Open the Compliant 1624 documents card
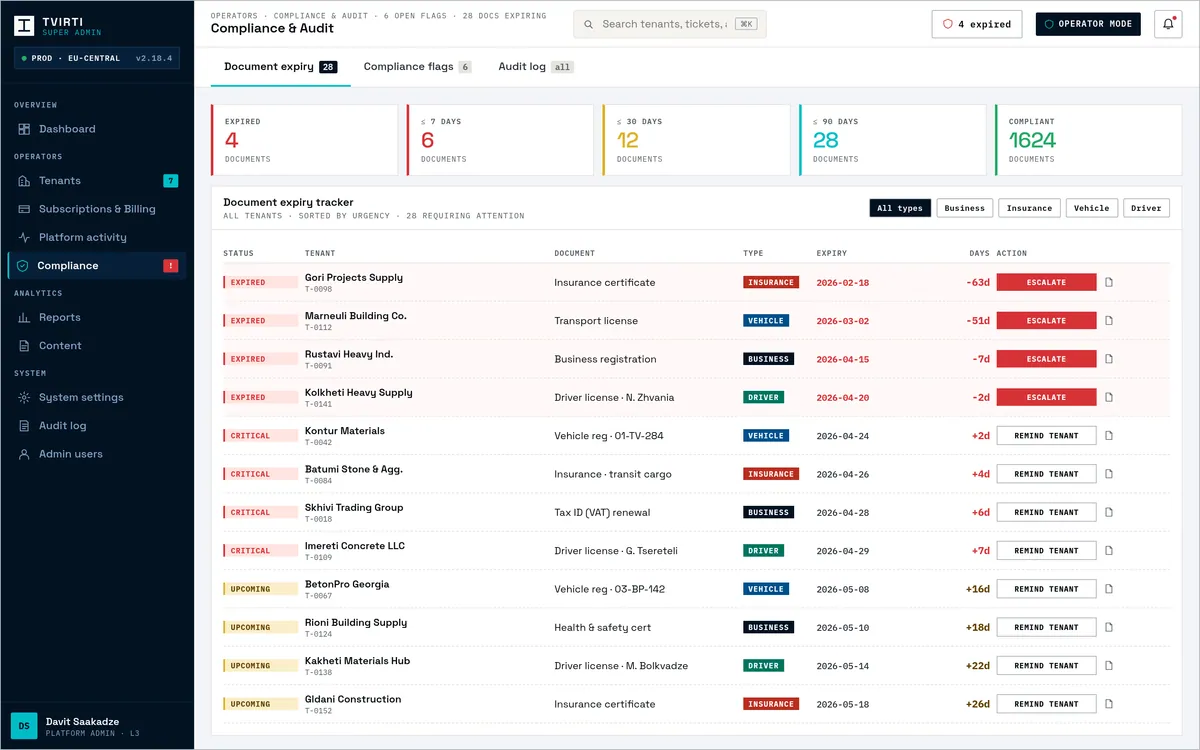Screen dimensions: 1200x750 1088,140
